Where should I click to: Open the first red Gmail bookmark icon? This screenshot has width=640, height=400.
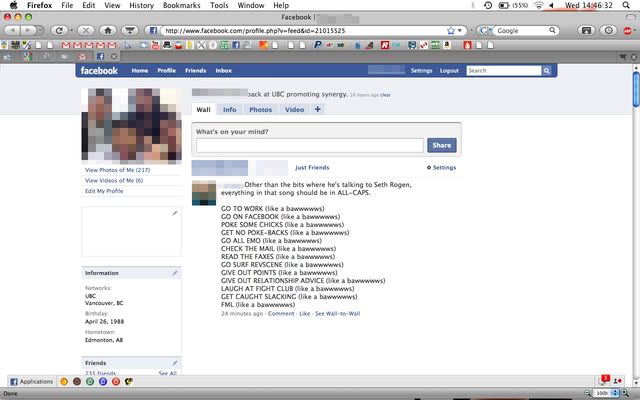click(x=65, y=45)
